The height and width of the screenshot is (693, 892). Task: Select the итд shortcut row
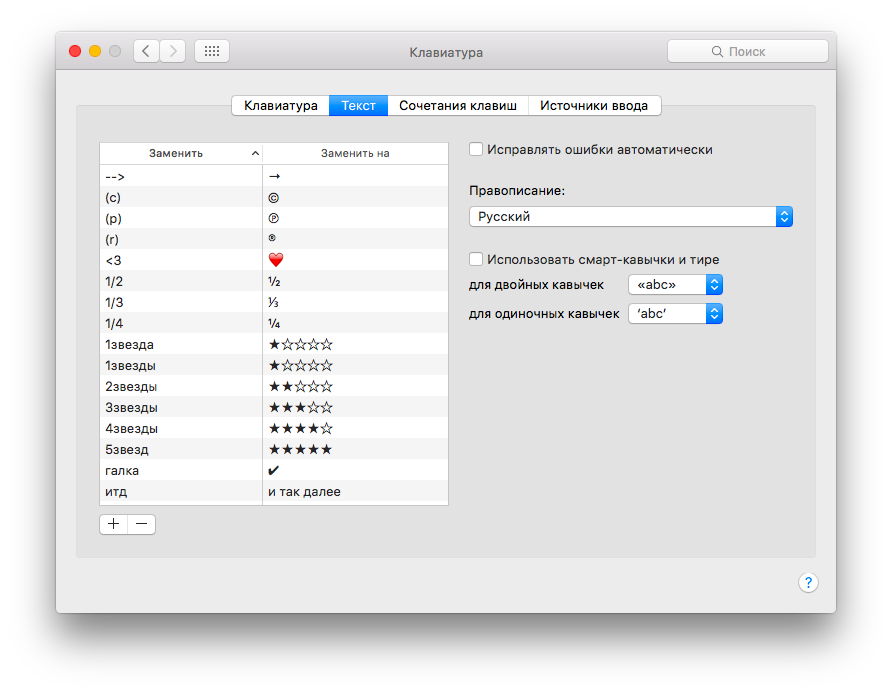[x=274, y=492]
